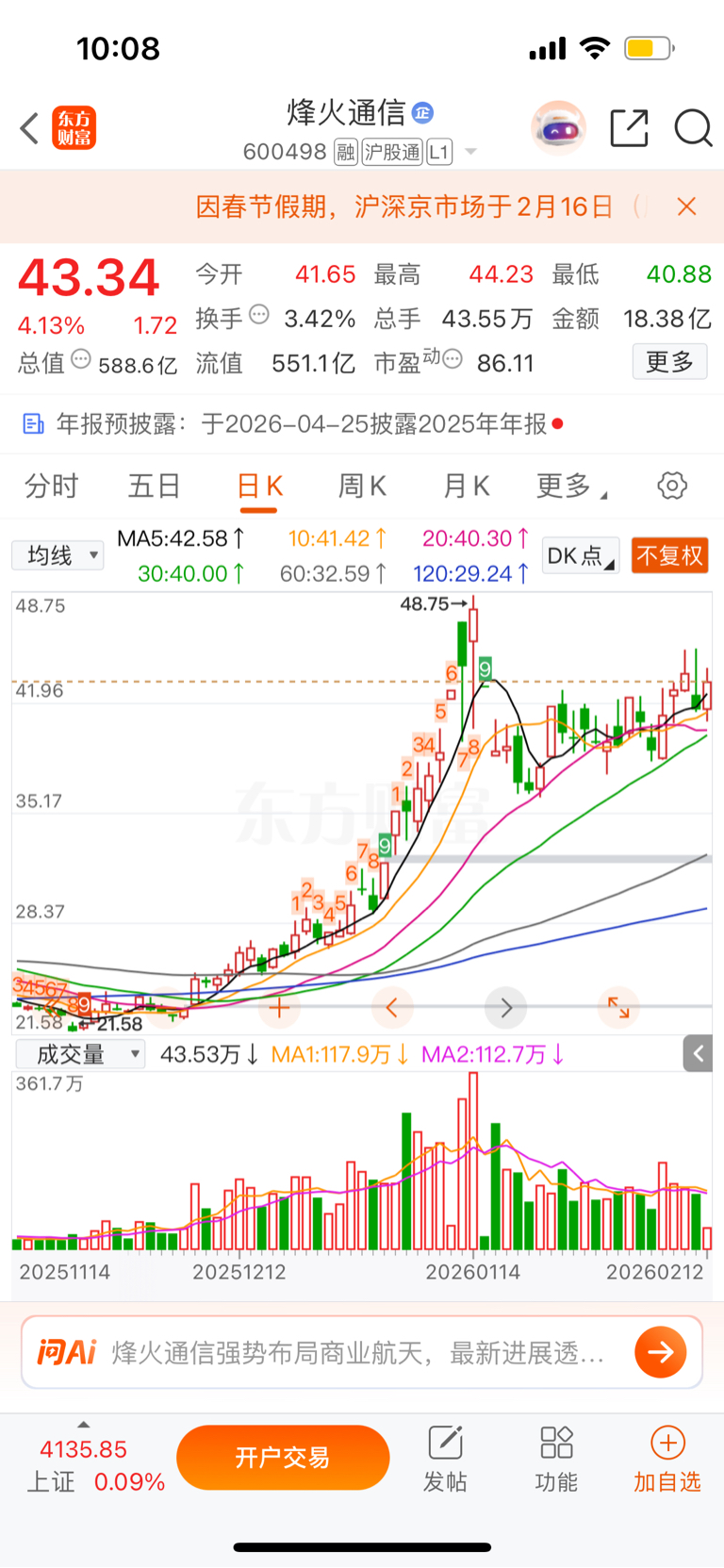Open the 均线 indicator dropdown
The image size is (724, 1568).
pyautogui.click(x=58, y=555)
